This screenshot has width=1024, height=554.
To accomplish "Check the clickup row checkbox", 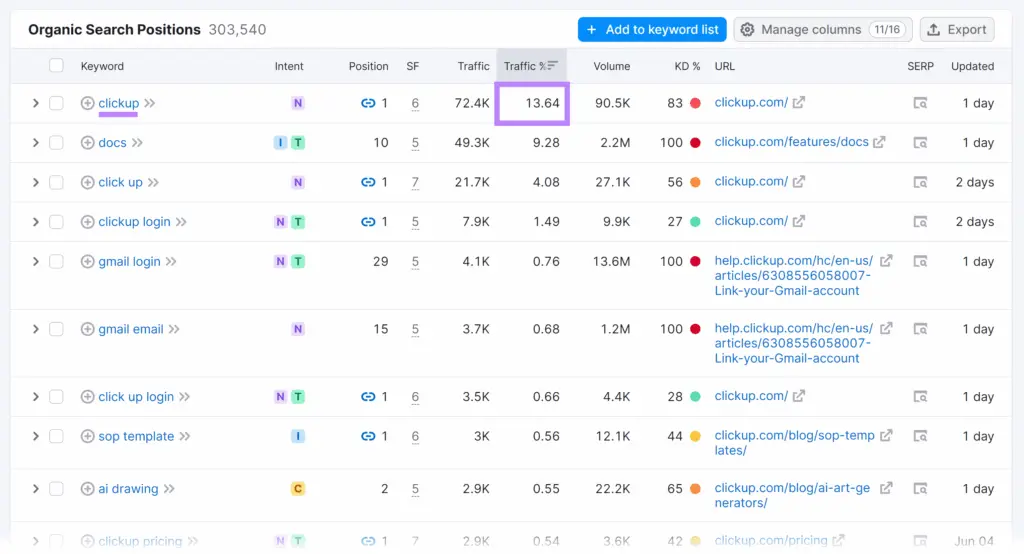I will point(56,103).
